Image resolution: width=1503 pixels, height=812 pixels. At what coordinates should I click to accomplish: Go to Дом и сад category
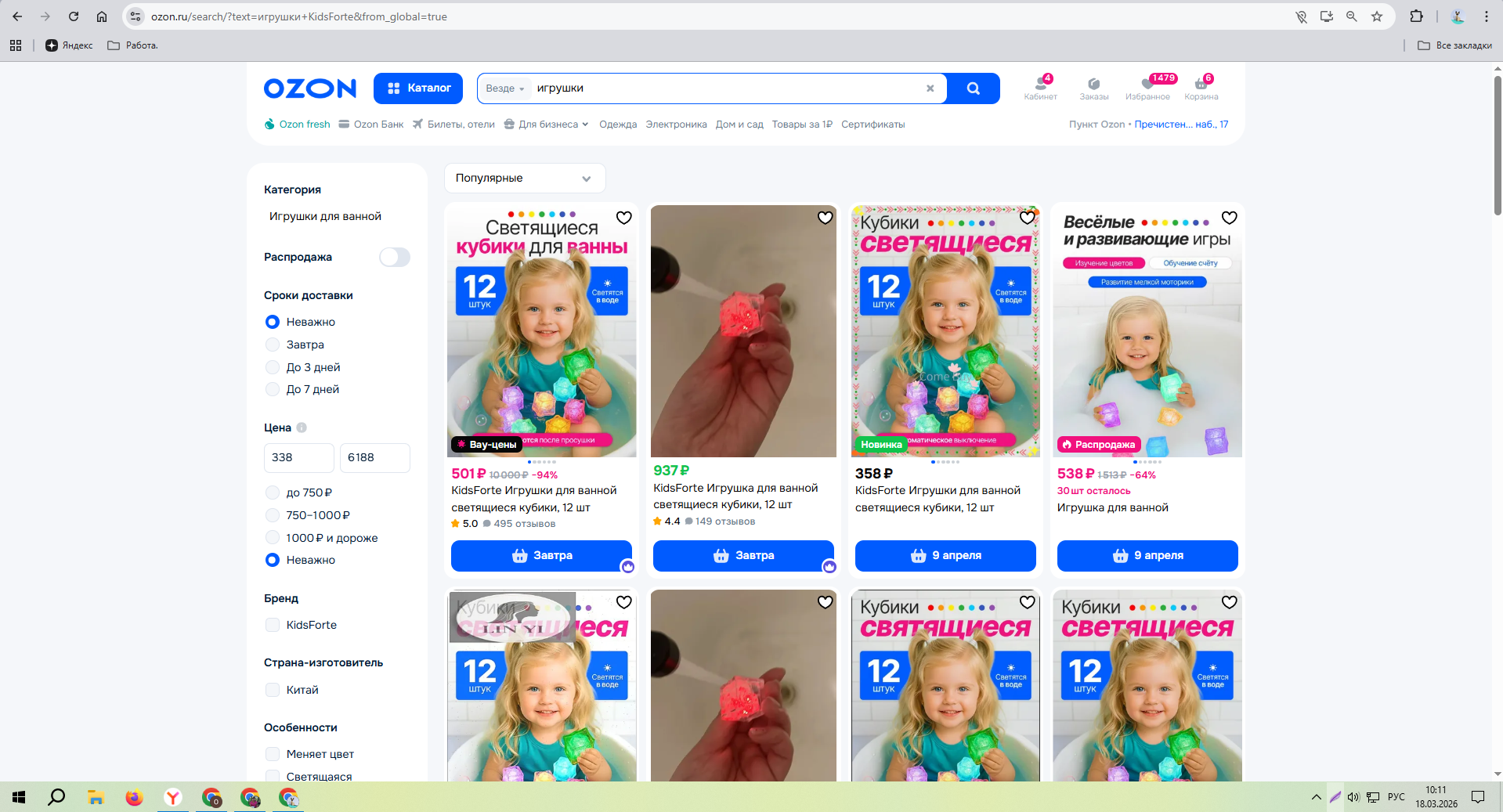tap(739, 125)
